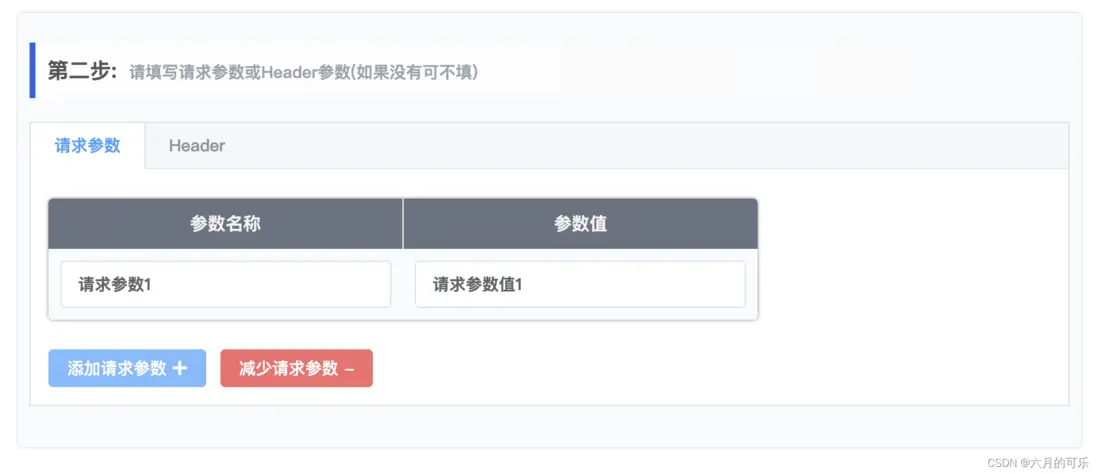Click the plus icon on the add button
The width and height of the screenshot is (1098, 474).
coord(180,368)
